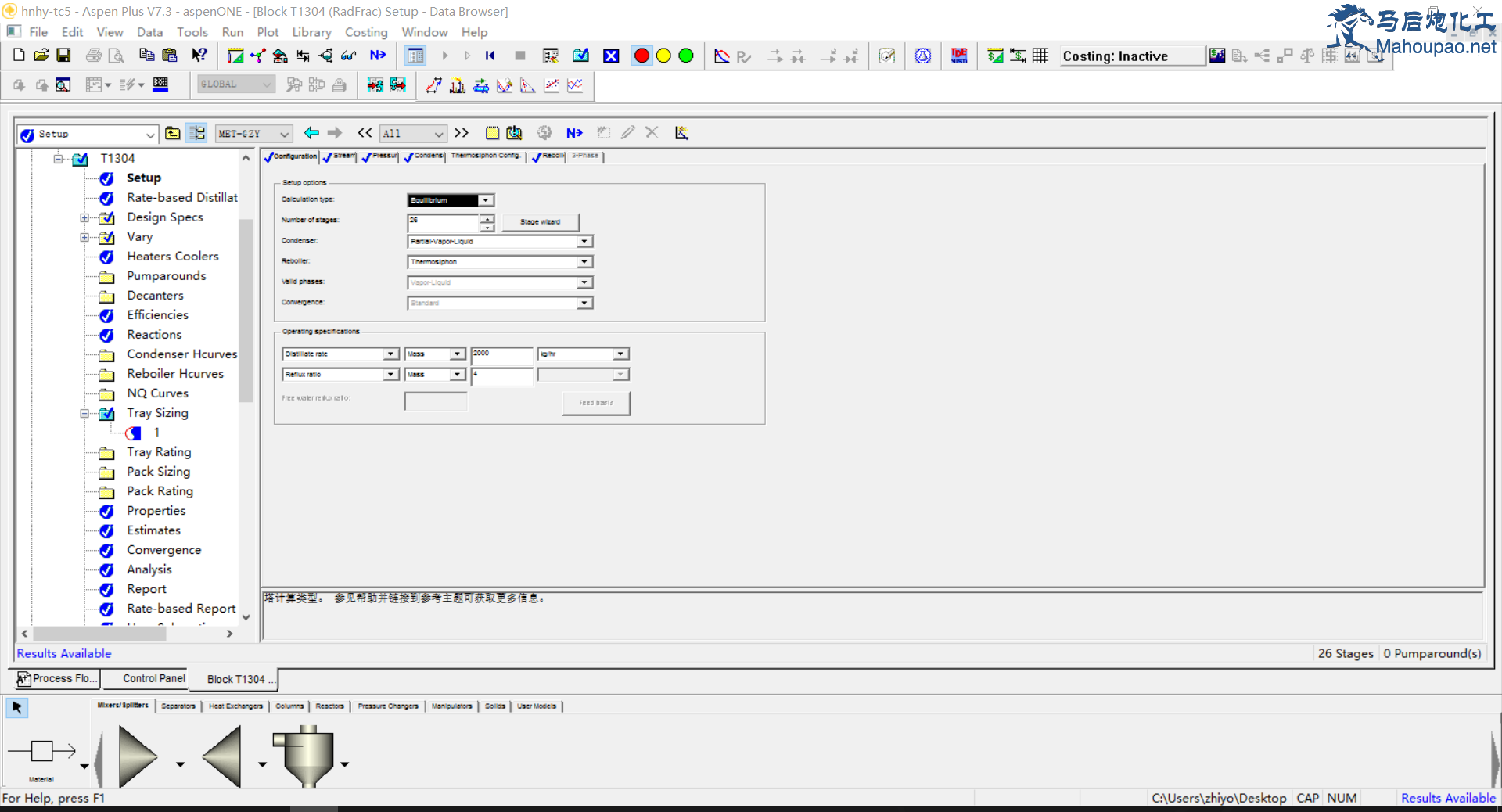Click the Data Browser Next (N>) icon
This screenshot has height=812, width=1502.
coord(574,133)
